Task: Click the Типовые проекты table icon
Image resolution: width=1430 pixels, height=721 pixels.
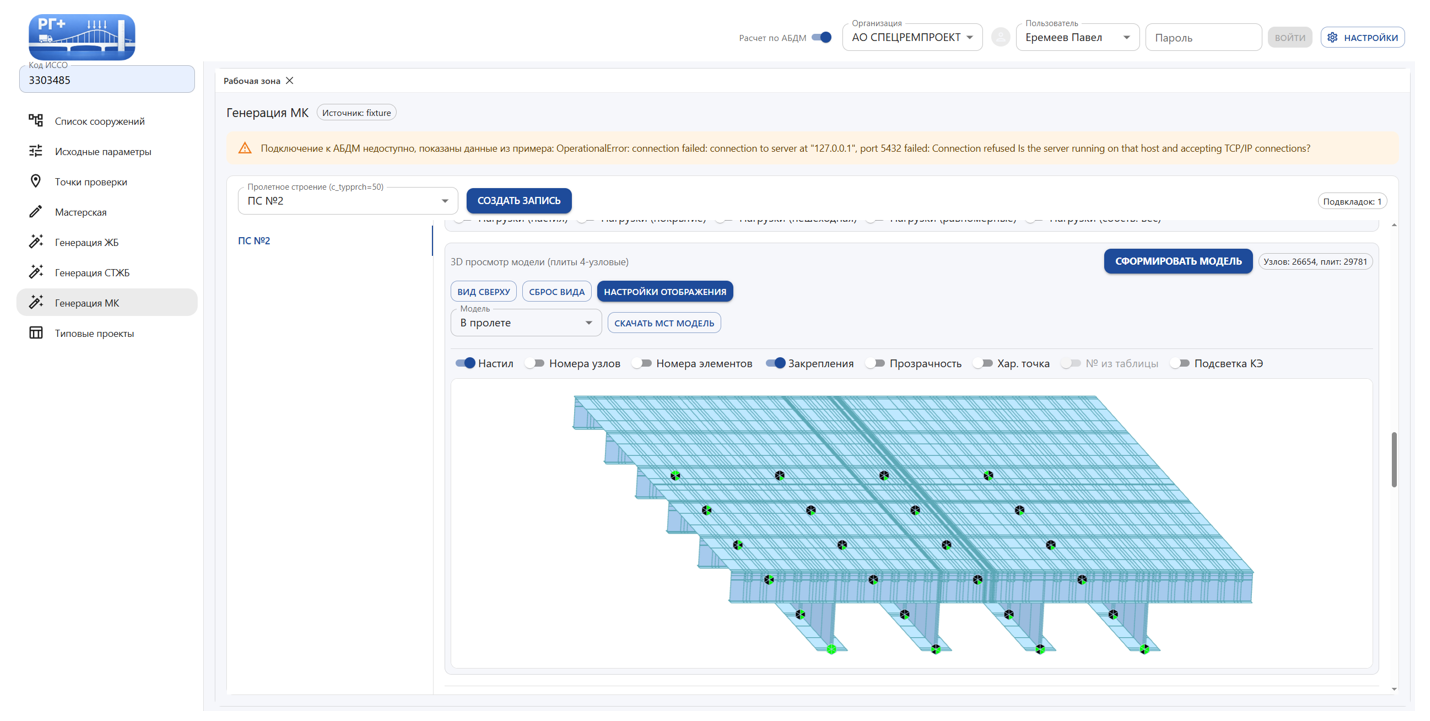Action: coord(36,333)
